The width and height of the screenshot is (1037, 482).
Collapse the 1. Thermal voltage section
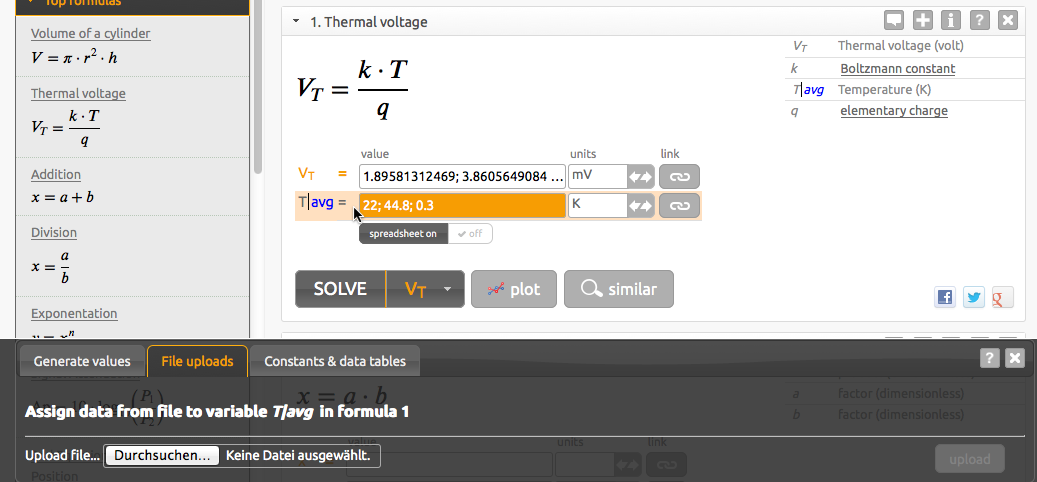pyautogui.click(x=296, y=22)
